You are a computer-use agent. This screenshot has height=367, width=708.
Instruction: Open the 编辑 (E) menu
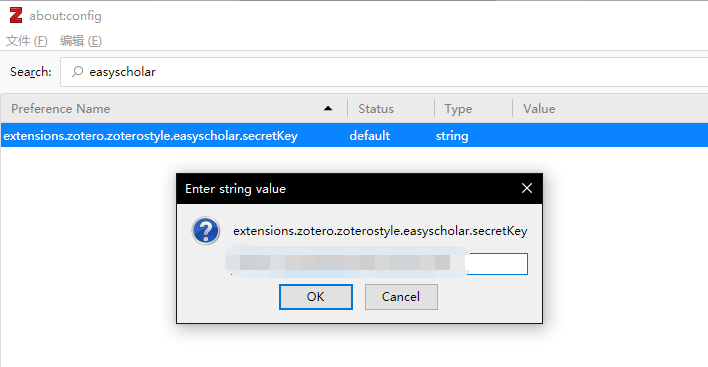pos(81,41)
